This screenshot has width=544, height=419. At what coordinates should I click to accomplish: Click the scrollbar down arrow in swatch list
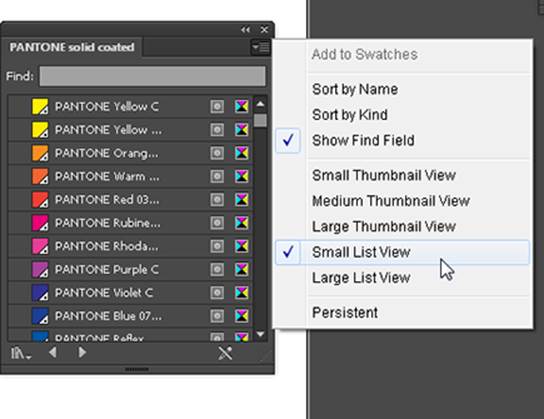tap(260, 334)
